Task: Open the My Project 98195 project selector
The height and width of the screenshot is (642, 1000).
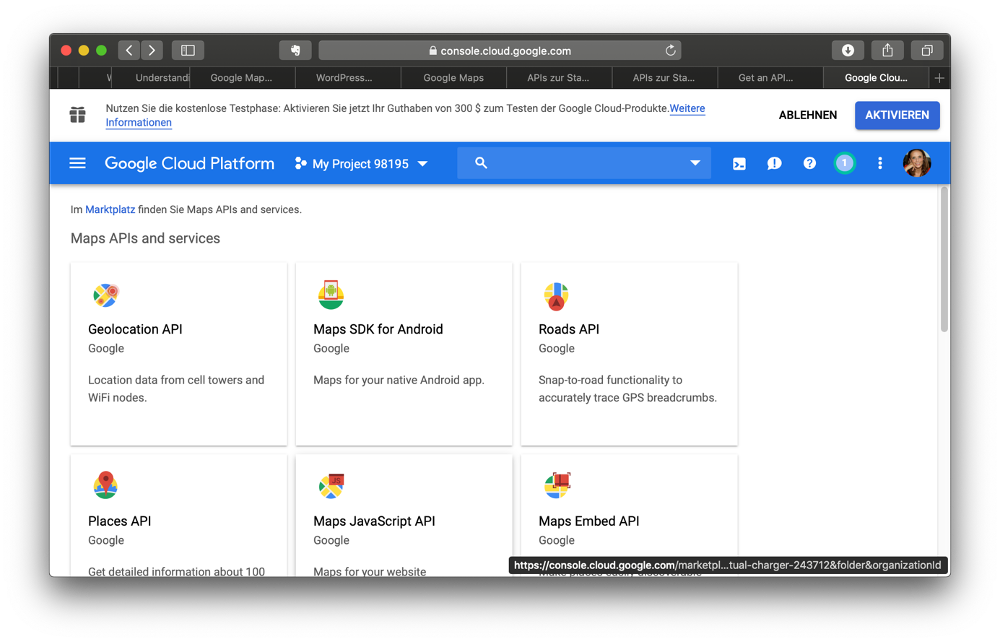Action: 361,164
